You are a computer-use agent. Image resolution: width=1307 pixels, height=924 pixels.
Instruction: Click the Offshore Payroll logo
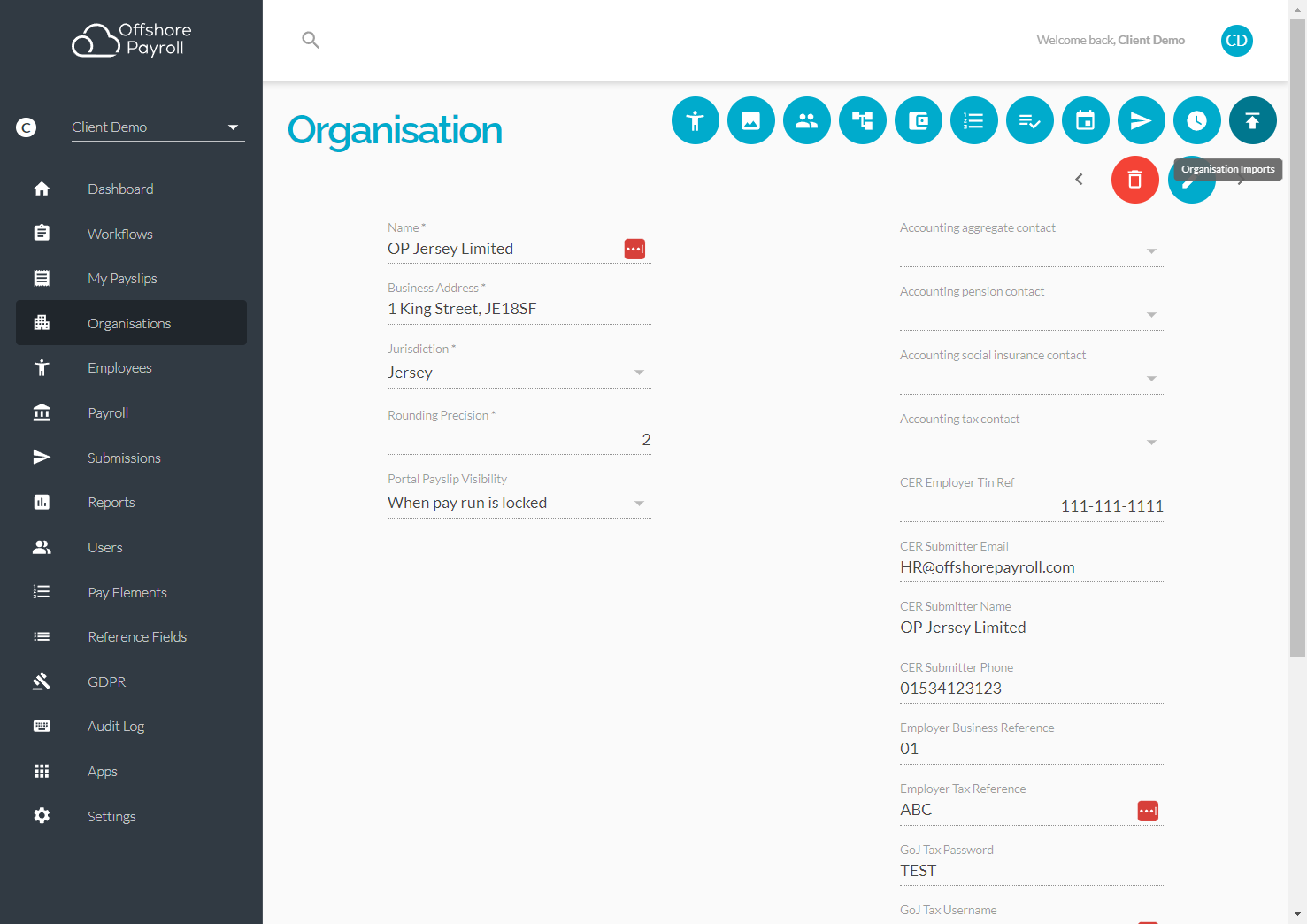[x=132, y=40]
